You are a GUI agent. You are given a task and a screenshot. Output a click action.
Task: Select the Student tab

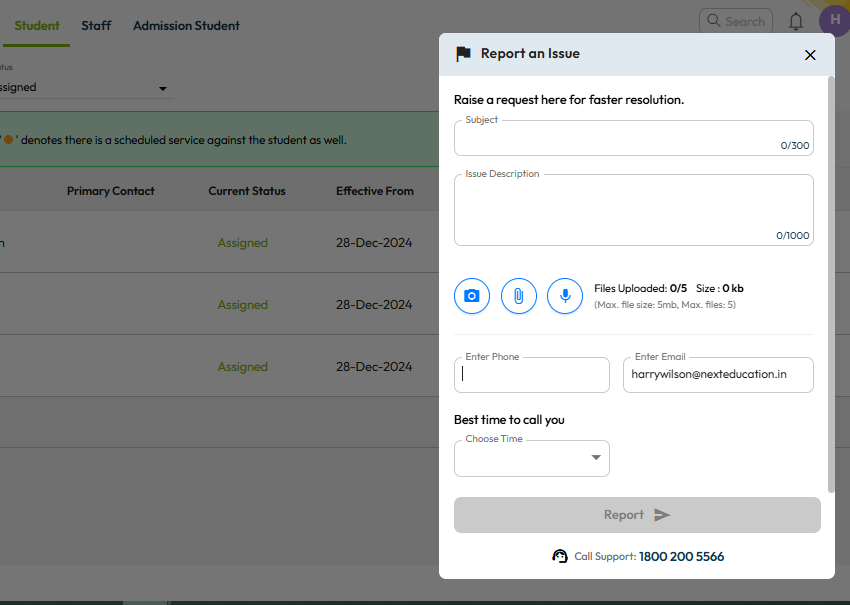pyautogui.click(x=37, y=25)
